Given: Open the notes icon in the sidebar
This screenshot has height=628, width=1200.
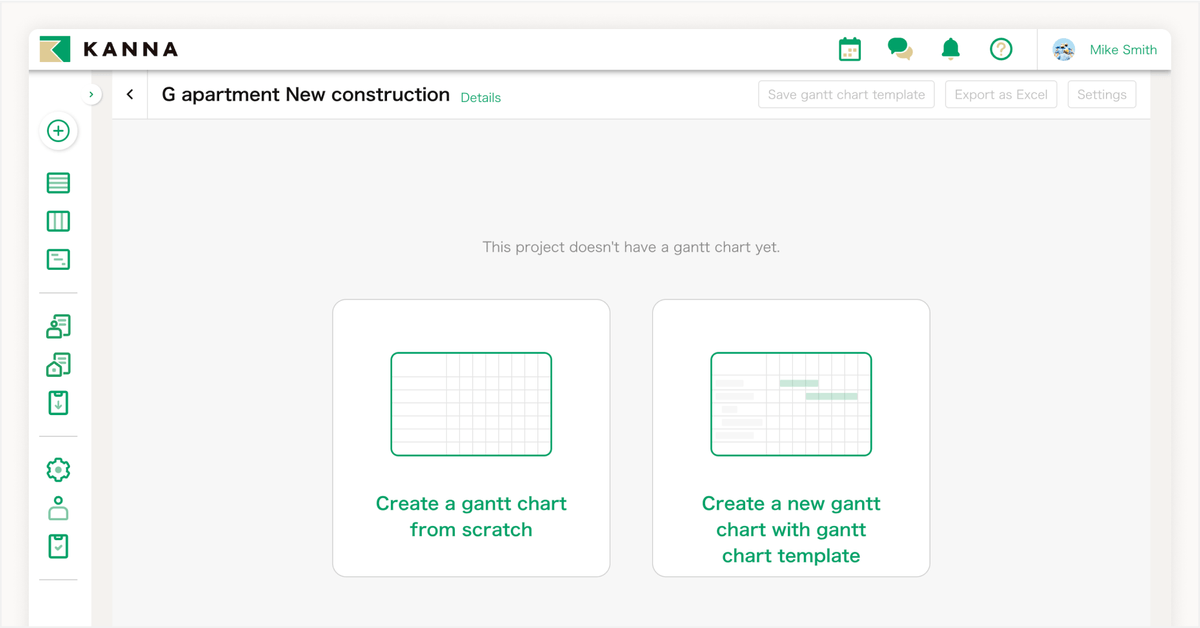Looking at the screenshot, I should pyautogui.click(x=58, y=259).
